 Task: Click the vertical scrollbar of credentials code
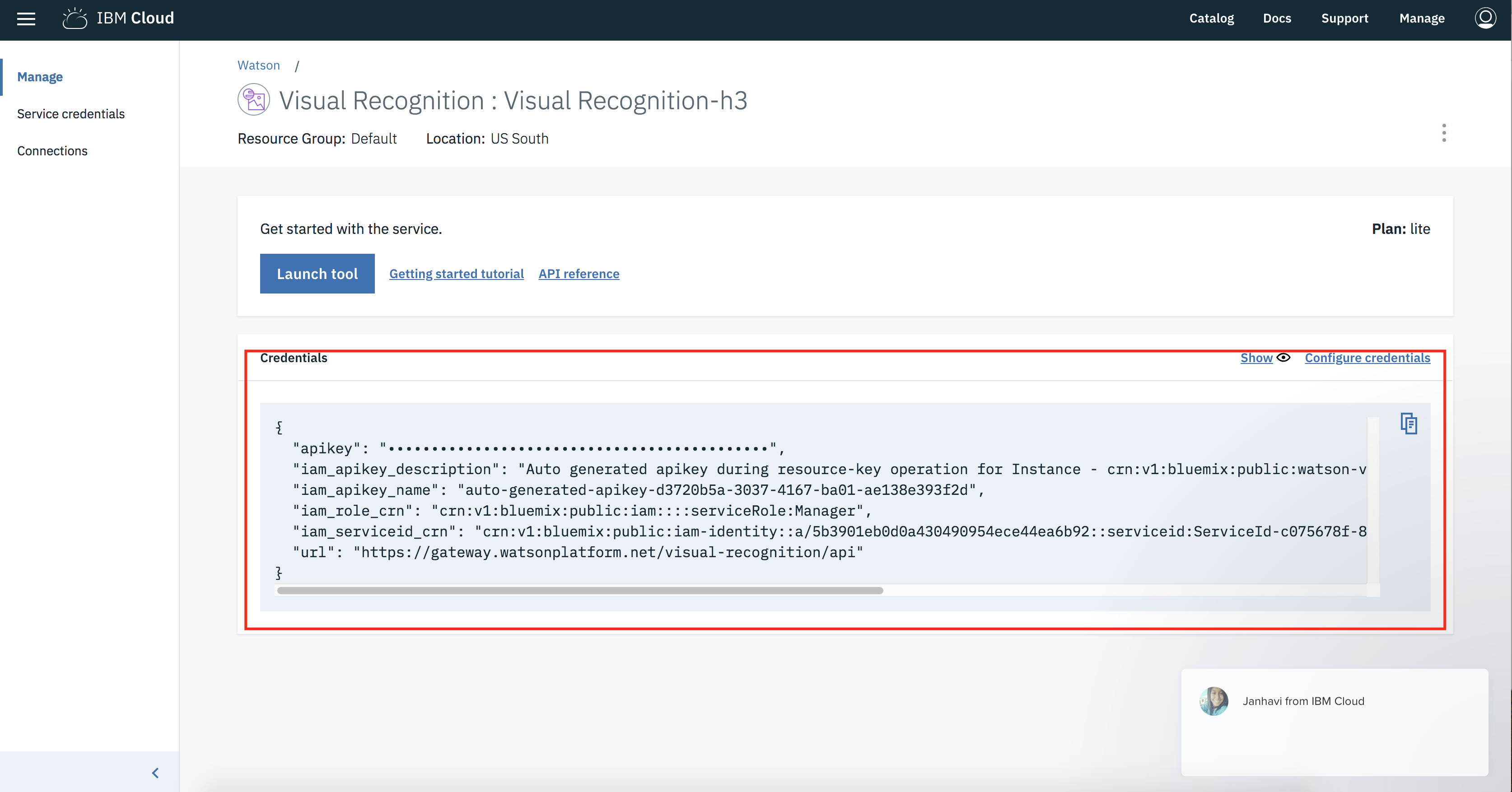[1373, 500]
